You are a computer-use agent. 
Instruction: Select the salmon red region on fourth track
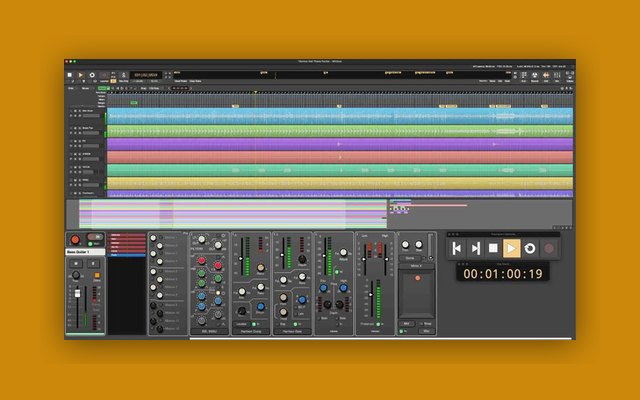point(340,157)
